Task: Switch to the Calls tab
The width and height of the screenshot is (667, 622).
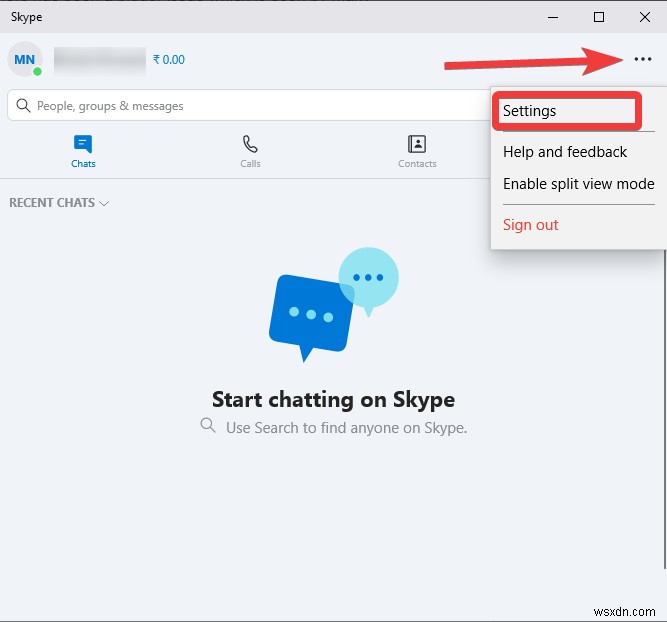Action: 250,151
